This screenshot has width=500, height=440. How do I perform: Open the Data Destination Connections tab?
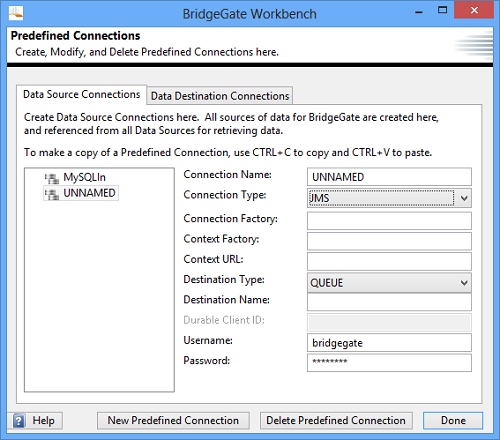220,96
